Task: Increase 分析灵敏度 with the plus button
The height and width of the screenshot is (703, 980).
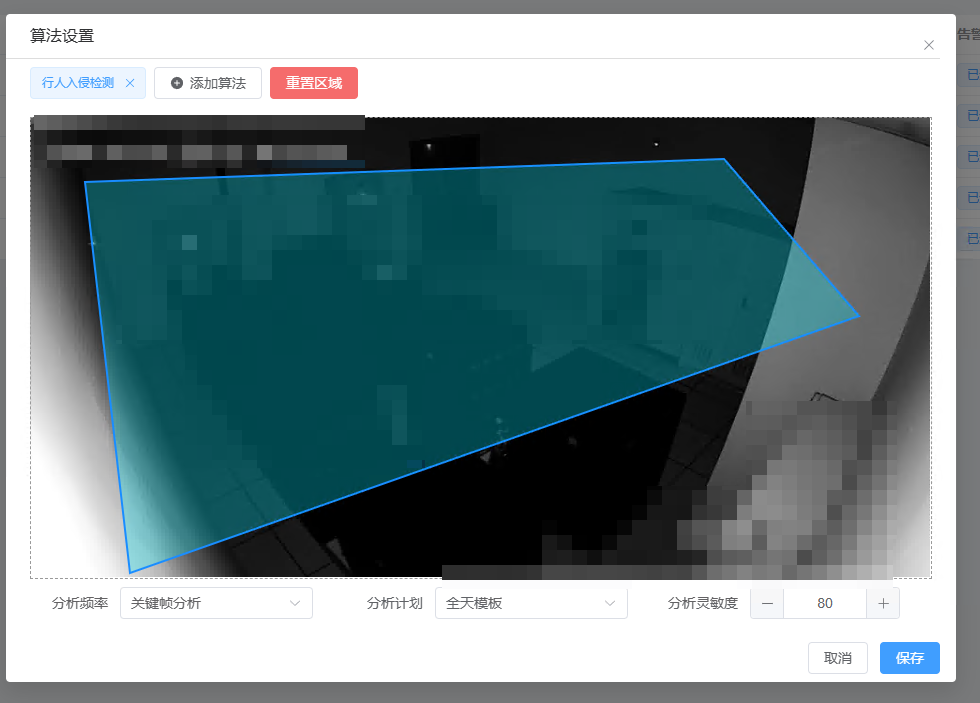Action: click(884, 603)
